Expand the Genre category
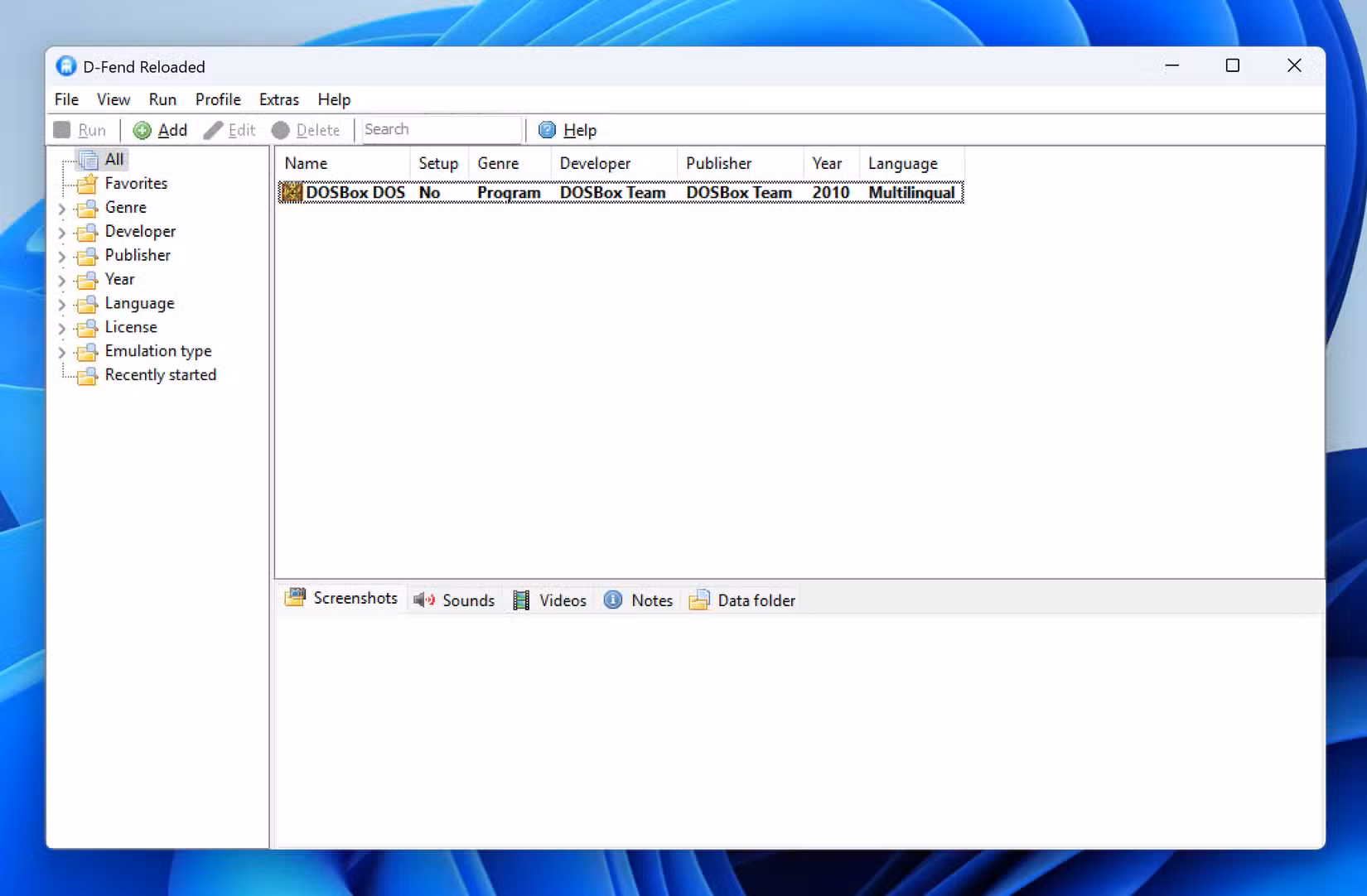The image size is (1367, 896). [62, 209]
